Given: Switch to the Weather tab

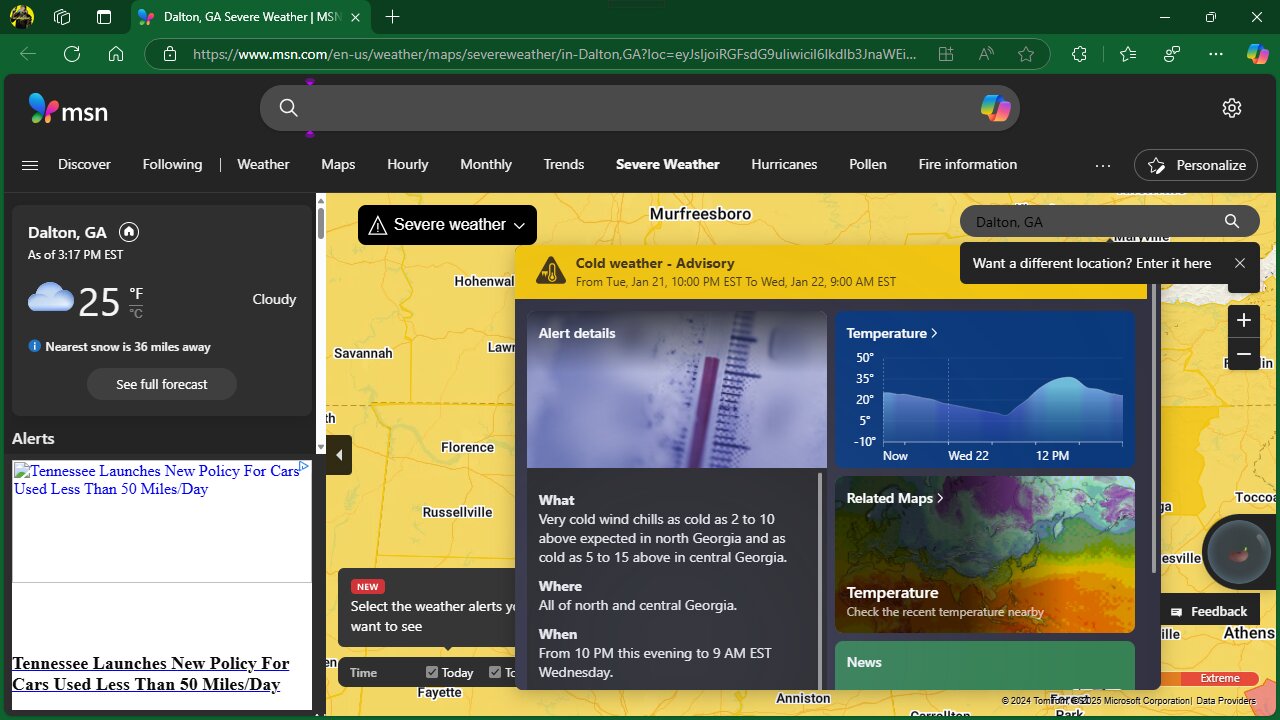Looking at the screenshot, I should click(263, 165).
